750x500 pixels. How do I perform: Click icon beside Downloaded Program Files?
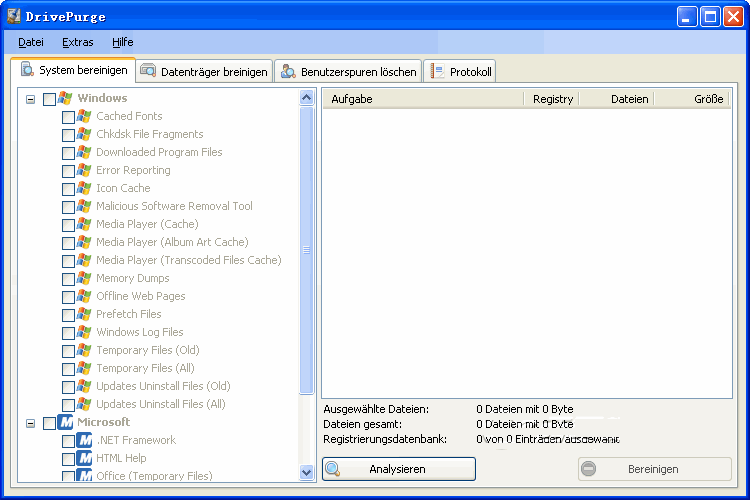click(x=84, y=153)
